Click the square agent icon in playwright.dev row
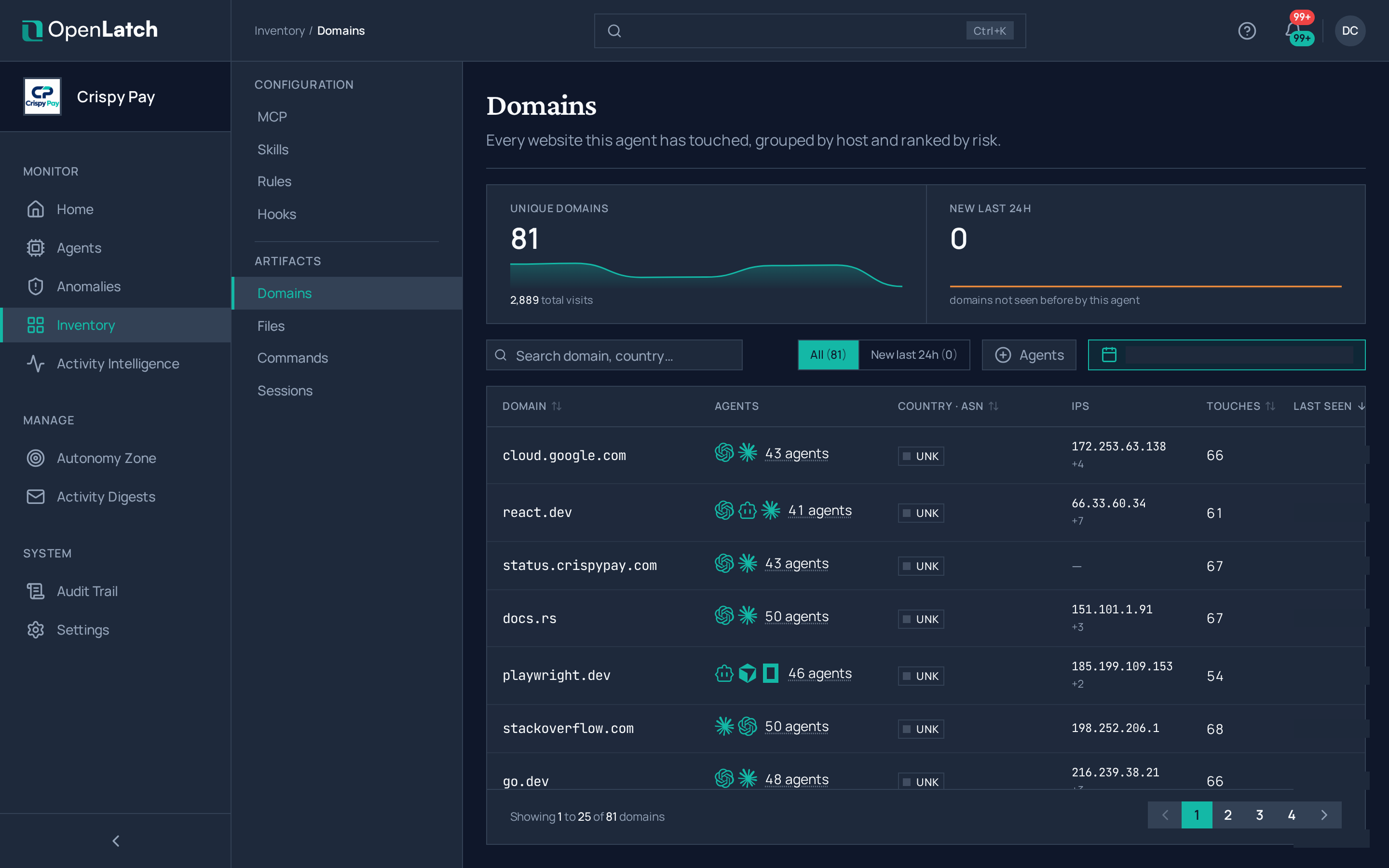 tap(770, 672)
